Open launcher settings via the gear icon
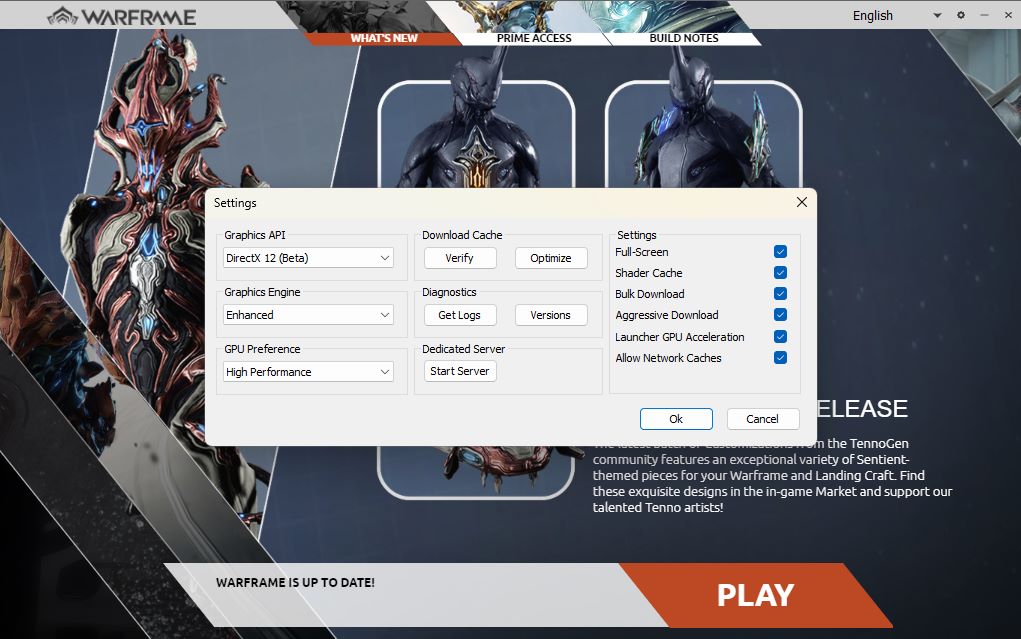The image size is (1021, 639). (961, 15)
